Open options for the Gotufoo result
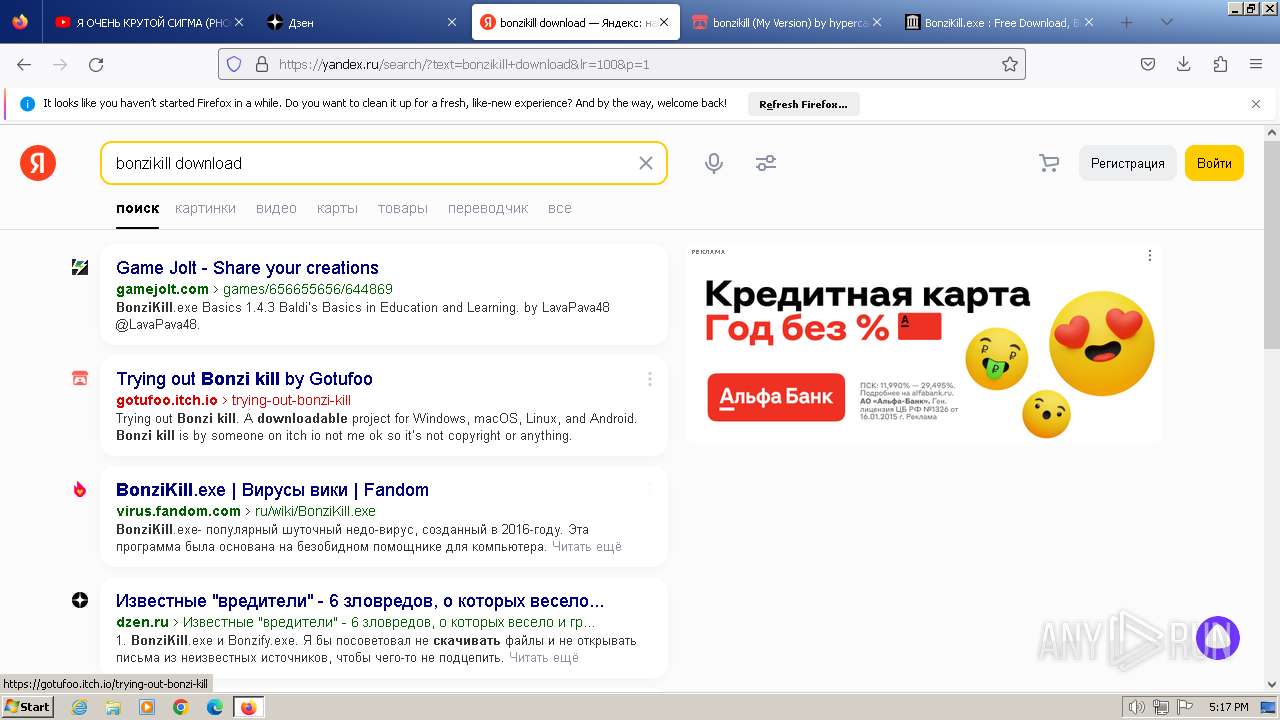The image size is (1280, 720). 650,379
